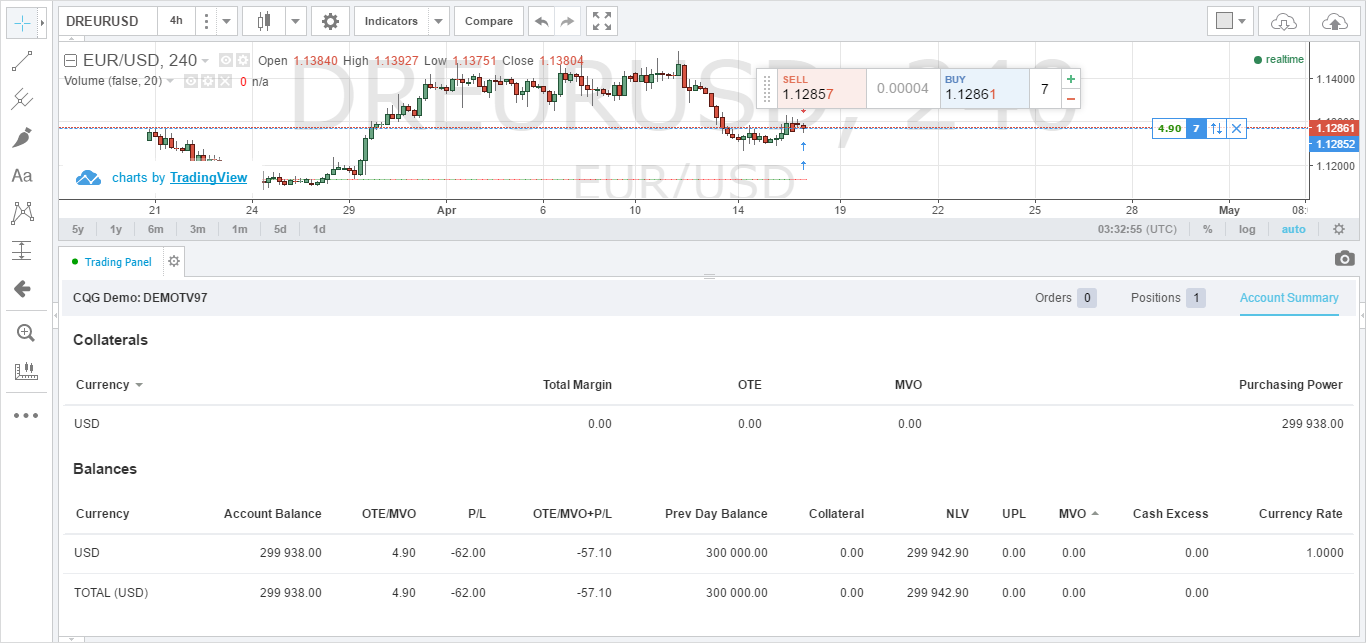Click the trading widget drag handle
1366x643 pixels.
767,88
